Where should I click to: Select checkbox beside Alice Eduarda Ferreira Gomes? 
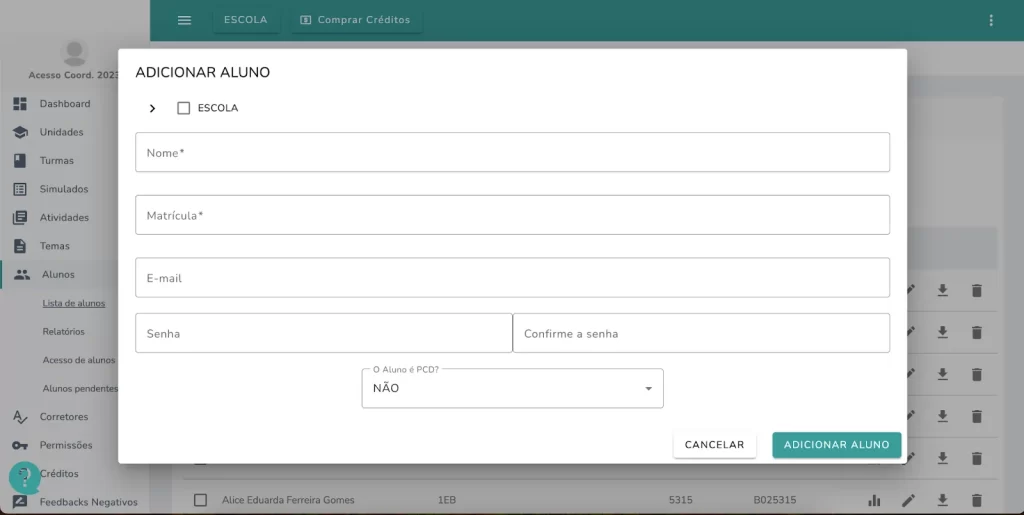[x=200, y=500]
